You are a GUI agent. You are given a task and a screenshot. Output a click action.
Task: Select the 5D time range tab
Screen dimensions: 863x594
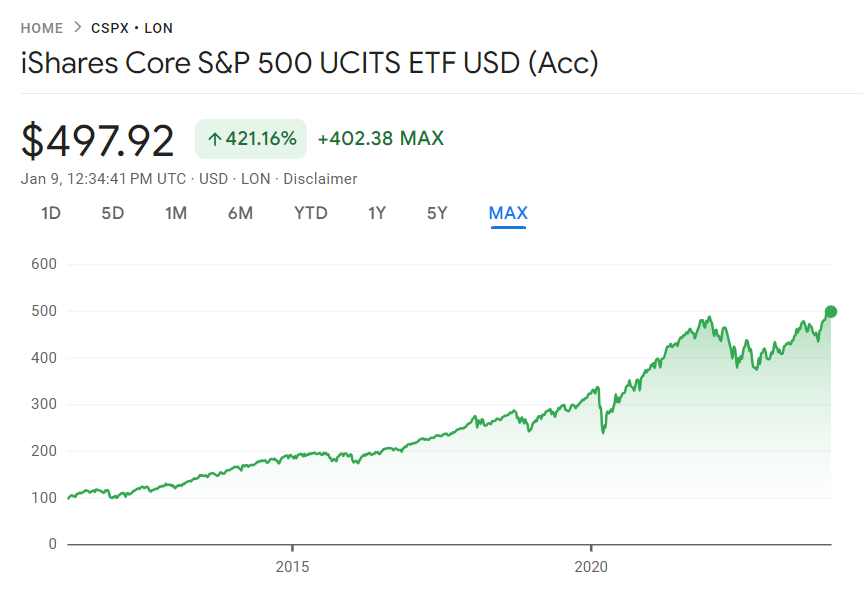[112, 213]
